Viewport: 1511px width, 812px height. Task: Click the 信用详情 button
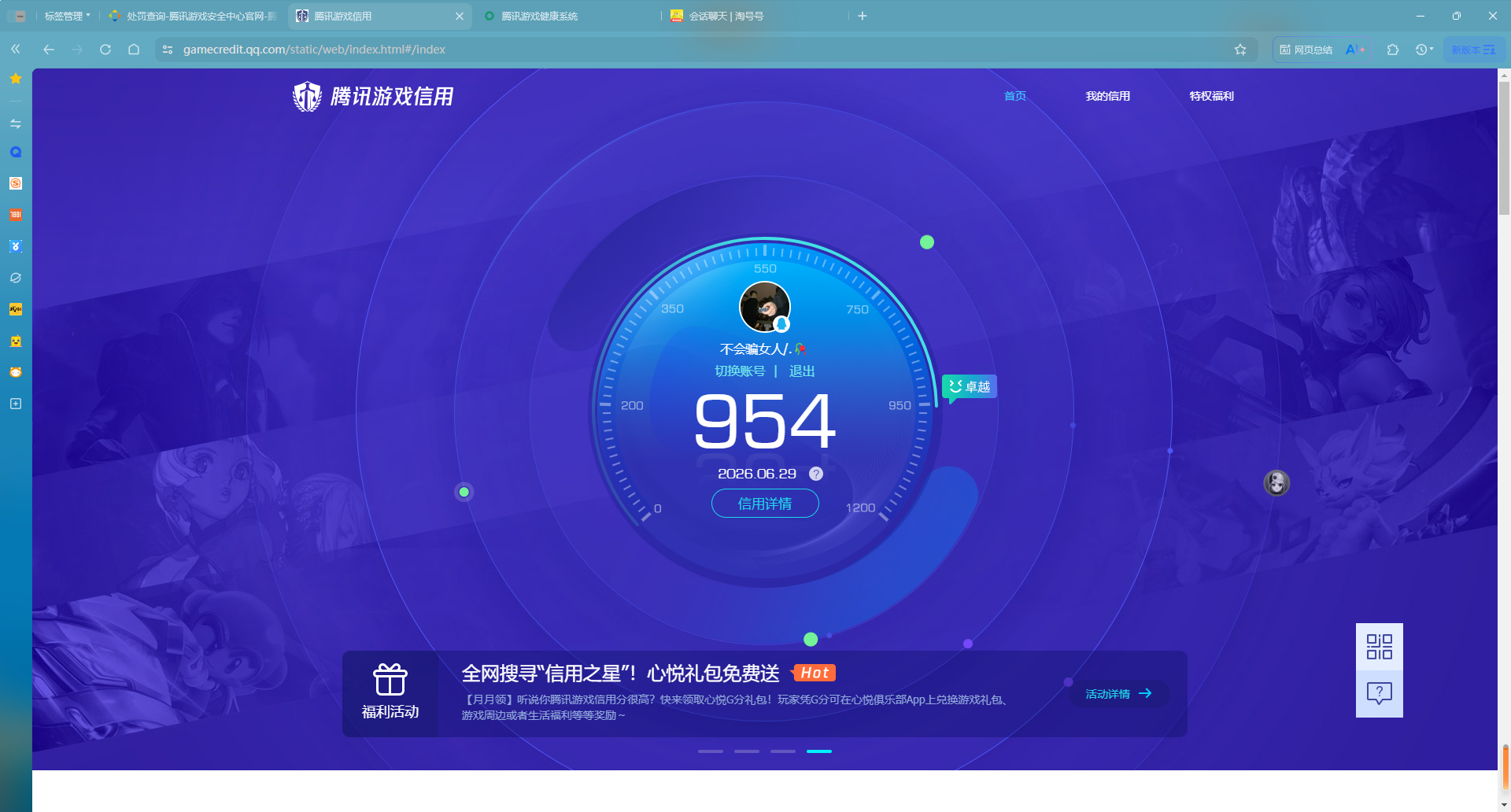(x=765, y=504)
